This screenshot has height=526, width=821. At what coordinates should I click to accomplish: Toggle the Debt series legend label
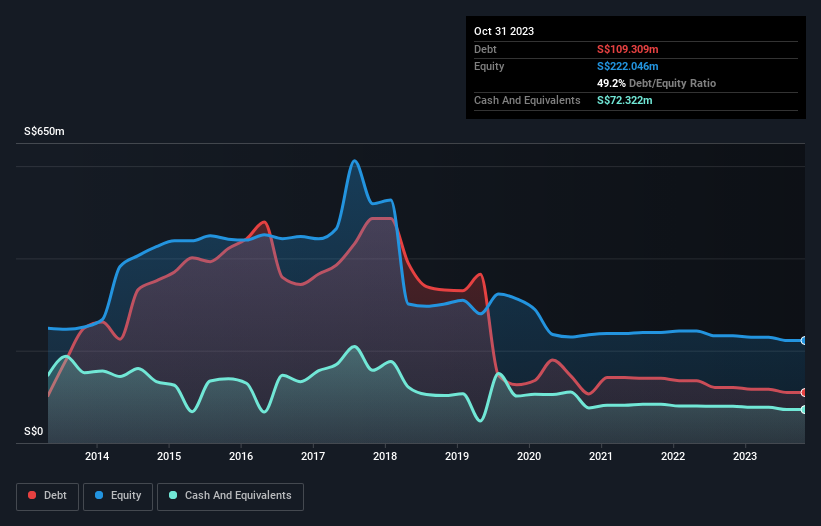(x=57, y=495)
